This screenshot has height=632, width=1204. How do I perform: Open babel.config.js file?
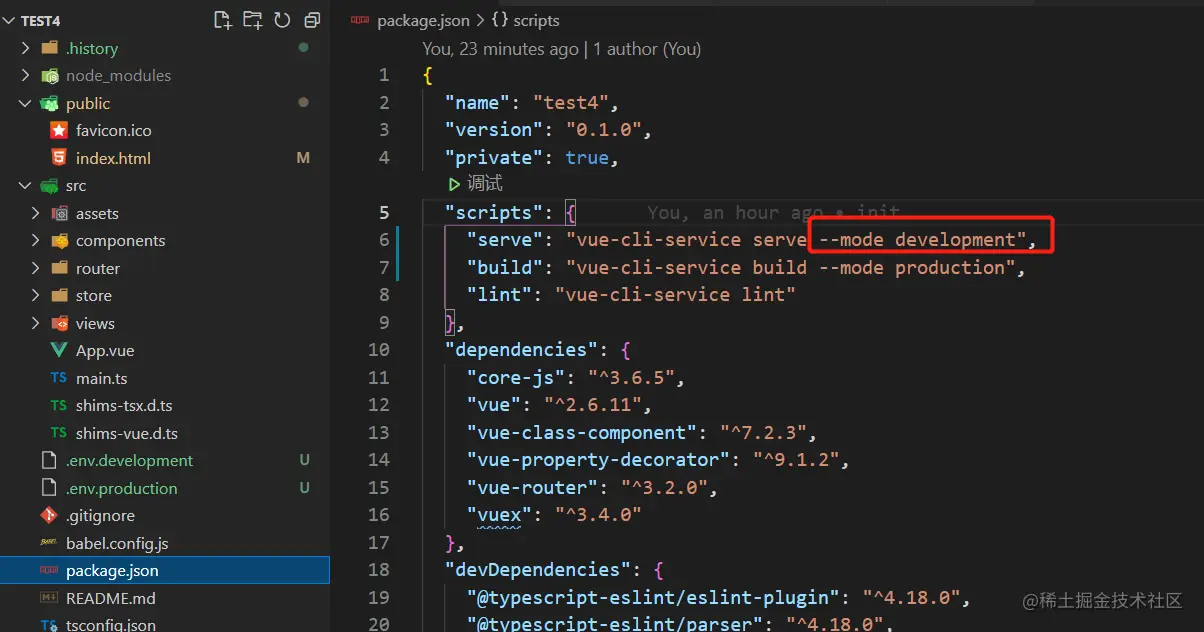pyautogui.click(x=117, y=544)
